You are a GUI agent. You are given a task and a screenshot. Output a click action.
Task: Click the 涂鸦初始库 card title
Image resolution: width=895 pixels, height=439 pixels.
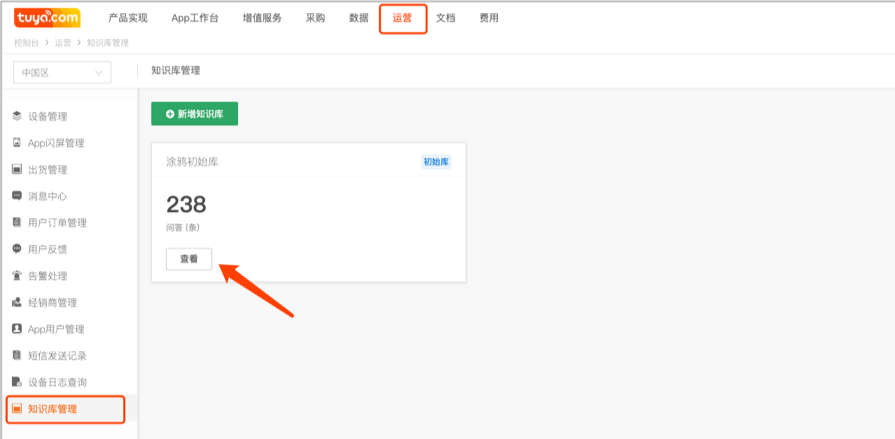(192, 162)
